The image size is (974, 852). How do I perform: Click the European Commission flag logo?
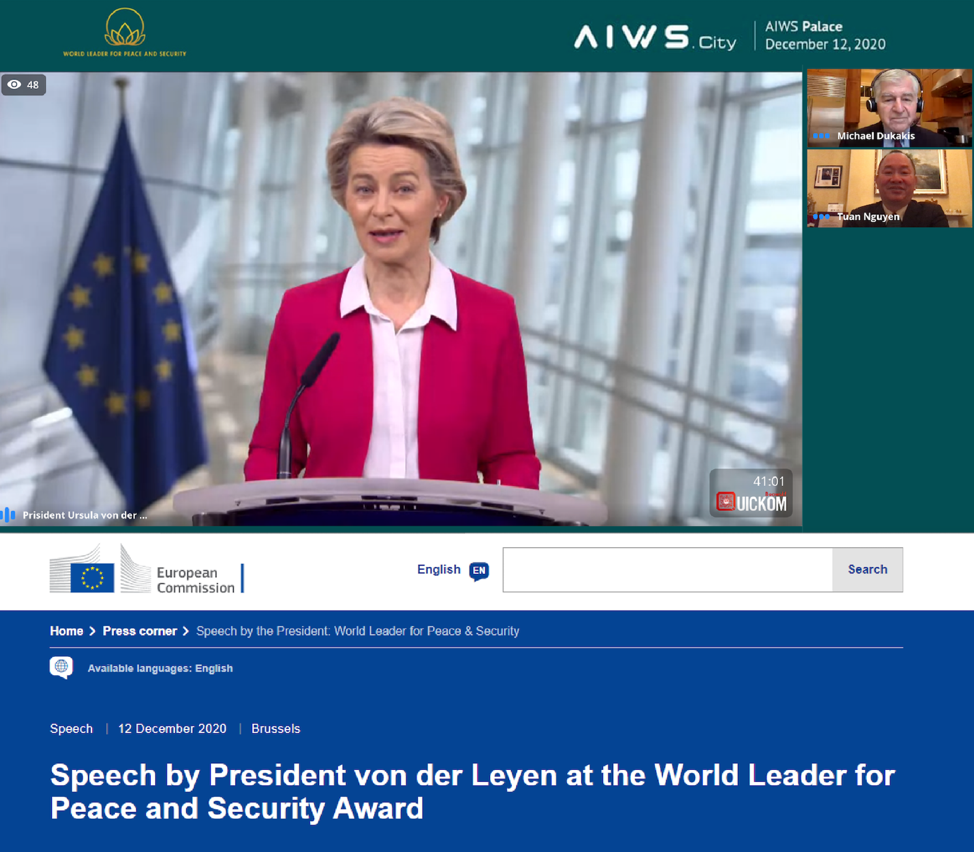point(92,577)
